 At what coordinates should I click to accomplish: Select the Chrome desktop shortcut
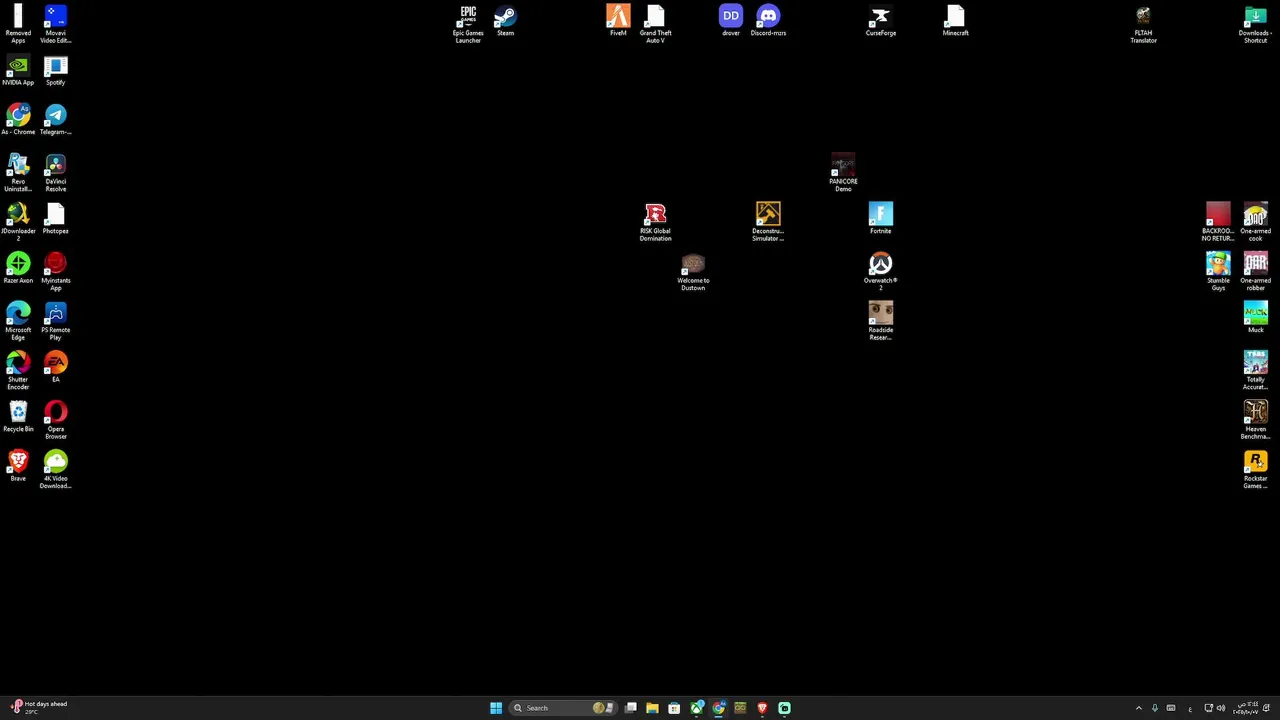18,120
